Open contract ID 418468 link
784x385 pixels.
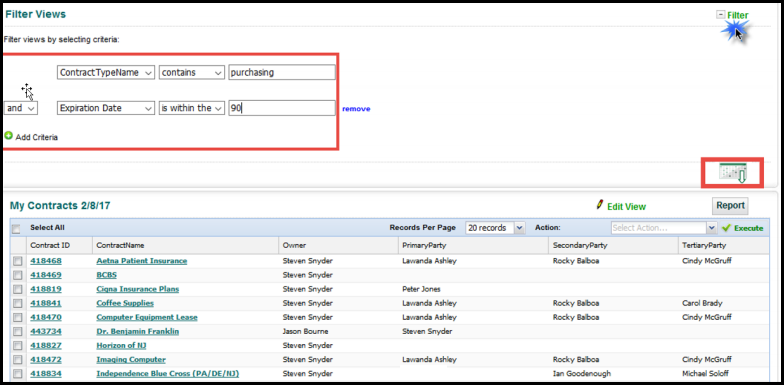pyautogui.click(x=46, y=261)
